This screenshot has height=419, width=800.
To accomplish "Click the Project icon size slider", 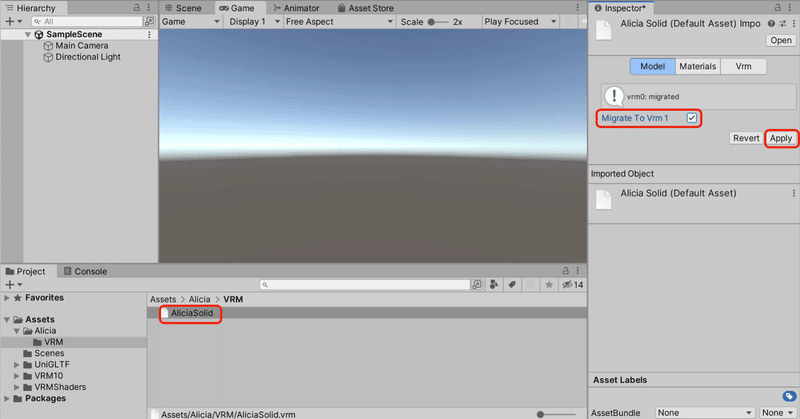I will pyautogui.click(x=557, y=414).
